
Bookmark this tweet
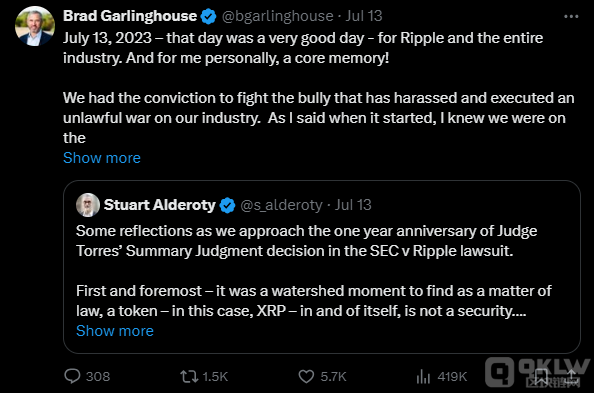pyautogui.click(x=541, y=376)
